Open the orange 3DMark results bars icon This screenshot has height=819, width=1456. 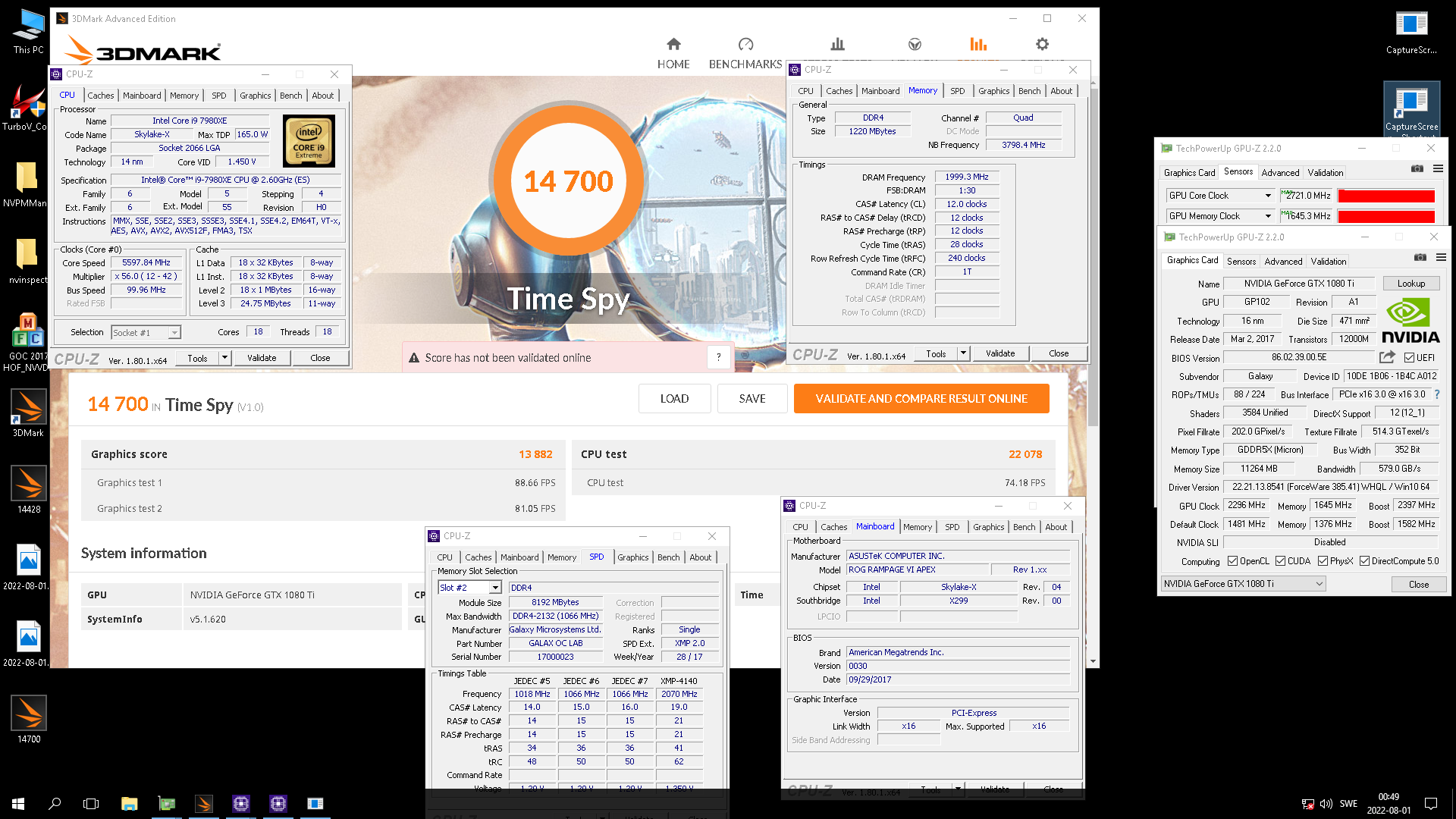(978, 44)
